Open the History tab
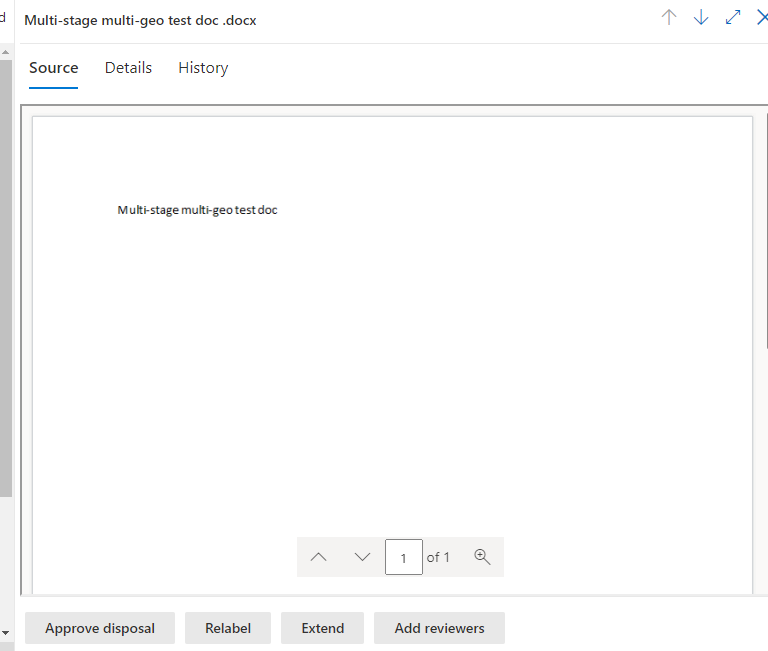 (x=203, y=68)
